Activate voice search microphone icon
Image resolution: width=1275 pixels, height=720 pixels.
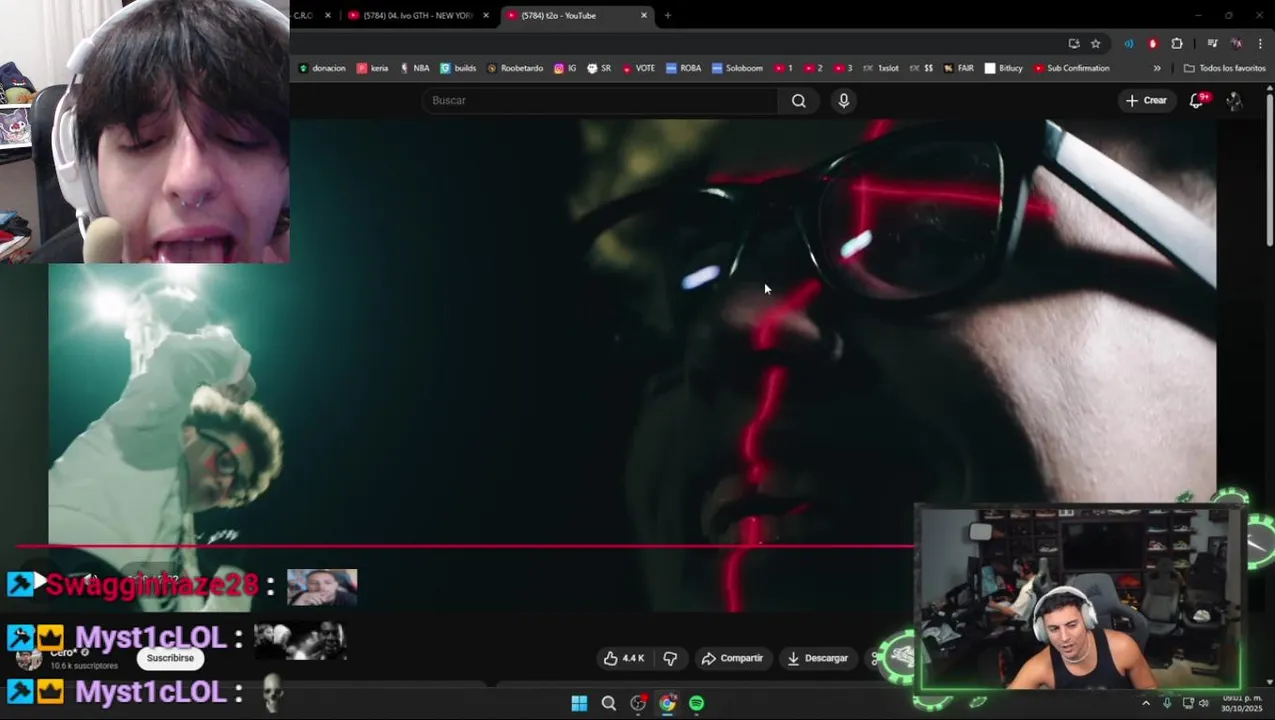843,100
